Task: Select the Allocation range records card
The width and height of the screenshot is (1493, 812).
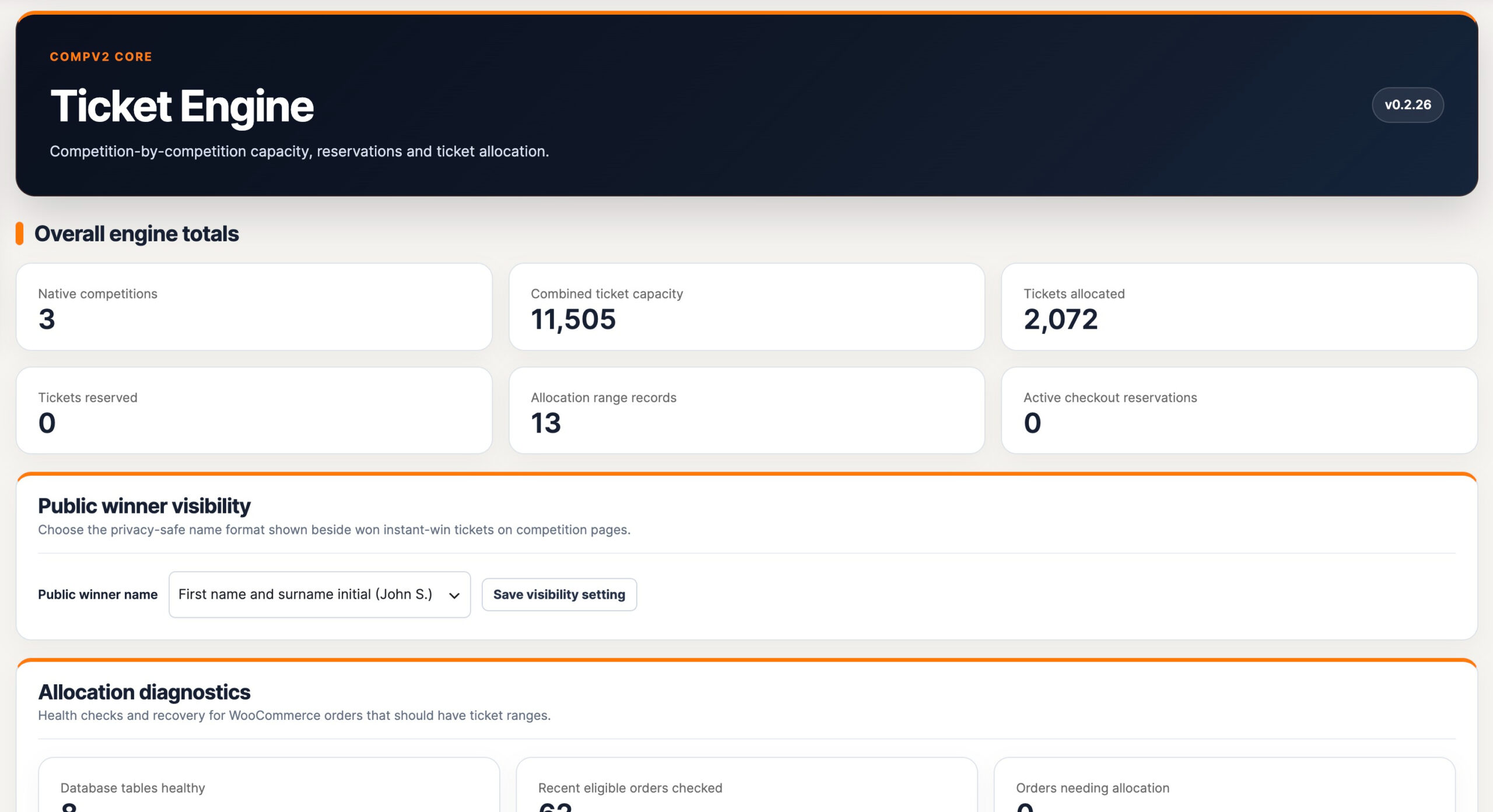Action: pos(746,410)
